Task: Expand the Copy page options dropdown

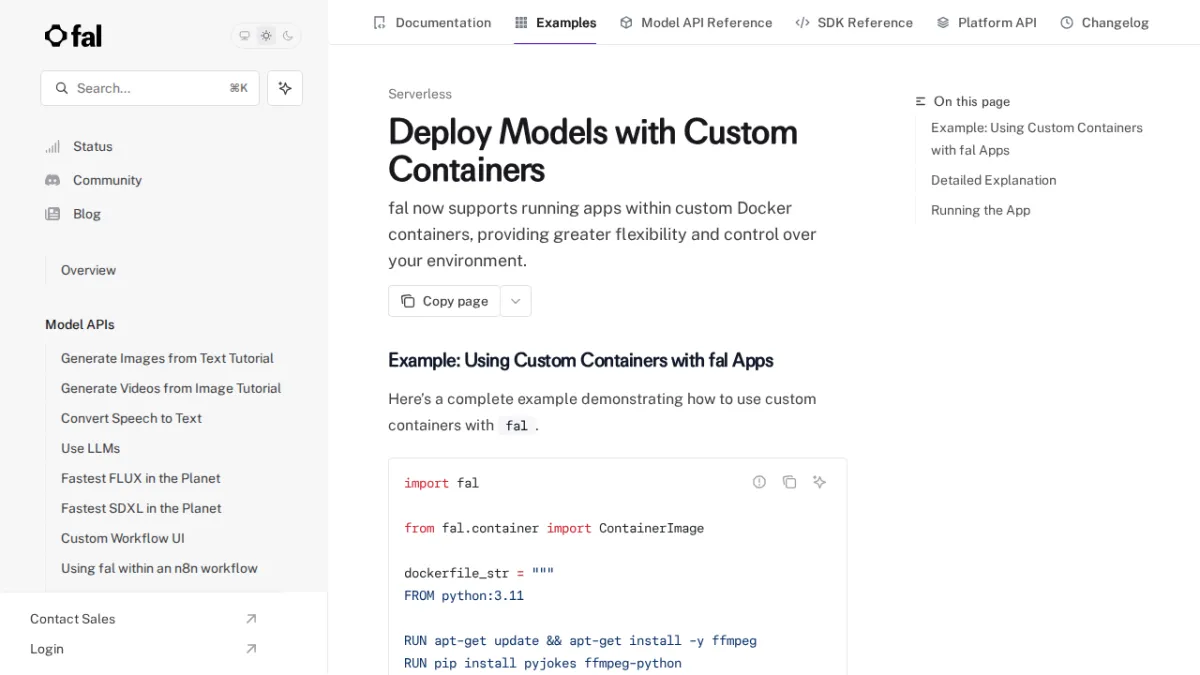Action: pyautogui.click(x=515, y=301)
